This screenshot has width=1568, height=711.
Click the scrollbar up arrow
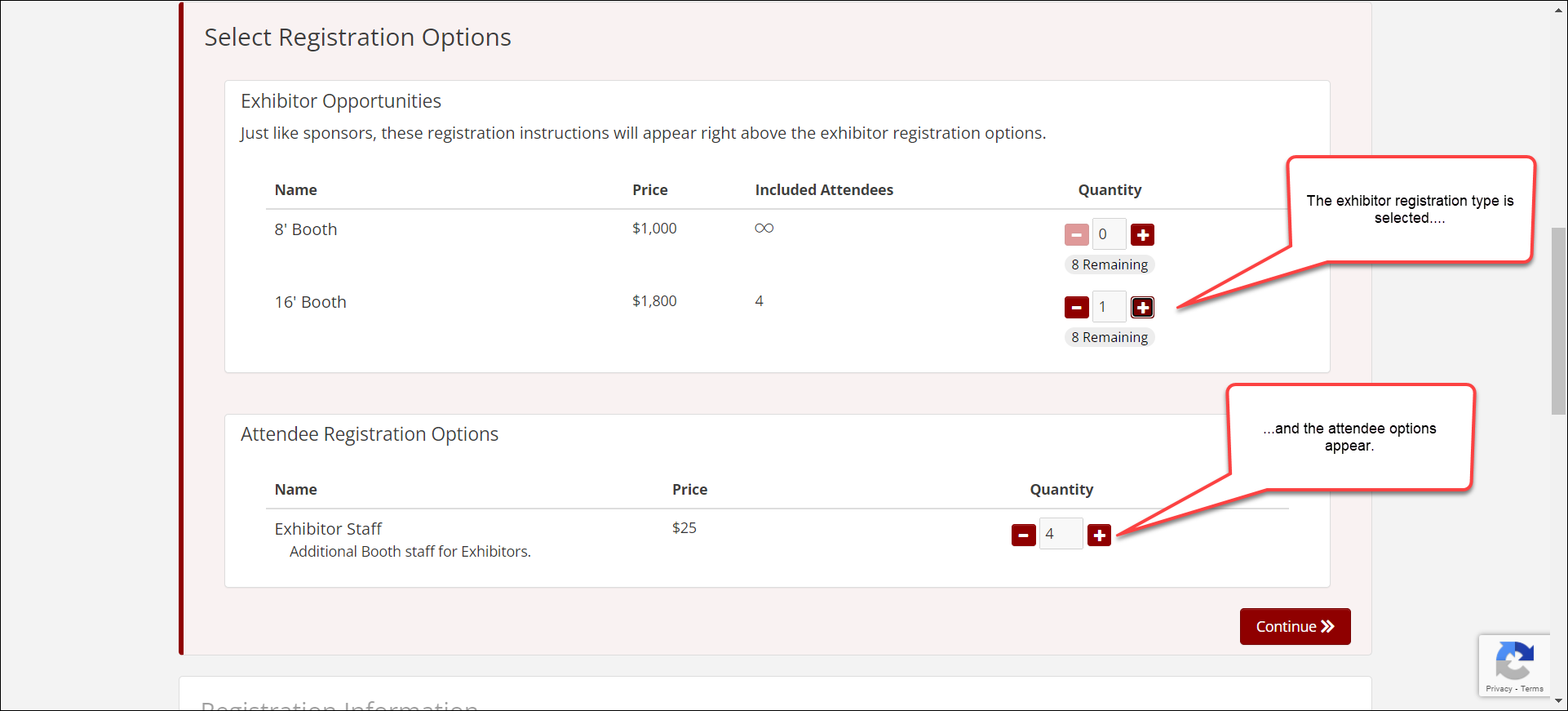[x=1559, y=7]
